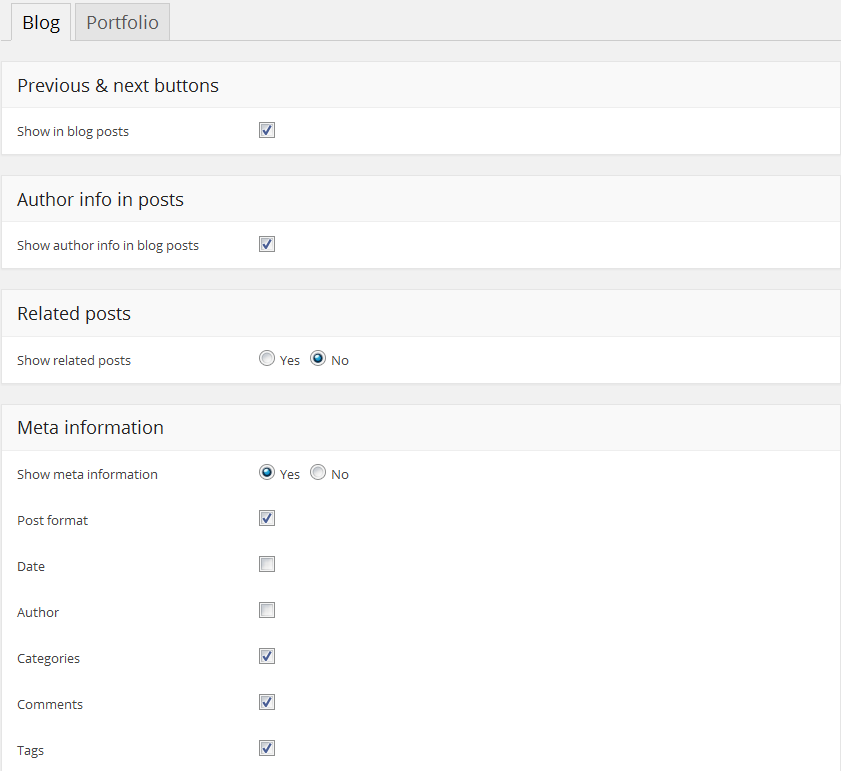Toggle the Categories checkbox off

tap(267, 656)
